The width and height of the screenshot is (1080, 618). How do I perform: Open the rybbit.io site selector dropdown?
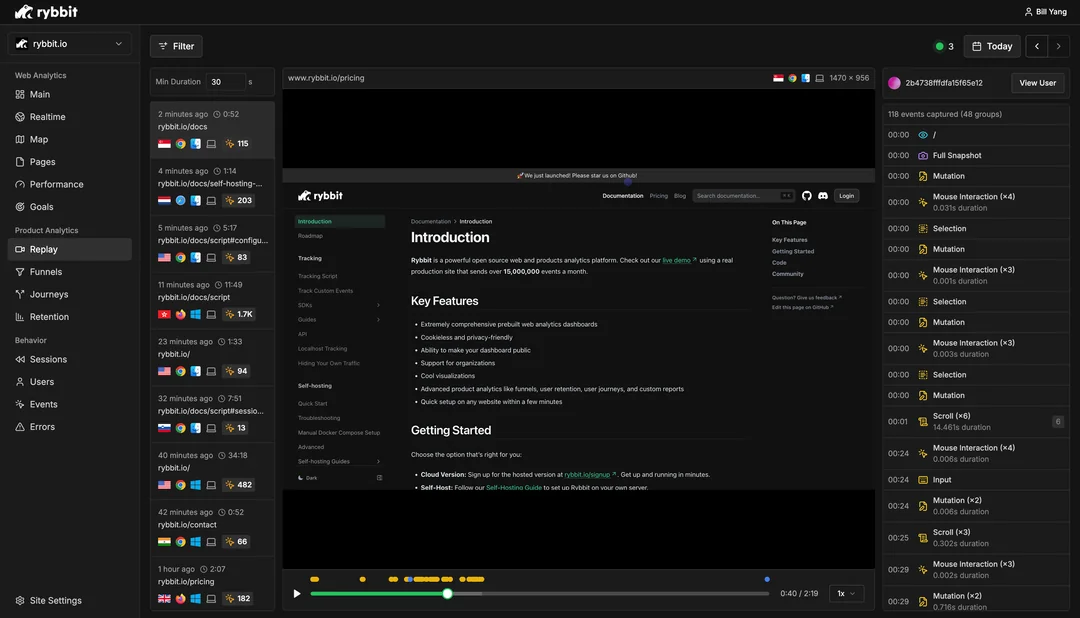click(x=69, y=44)
